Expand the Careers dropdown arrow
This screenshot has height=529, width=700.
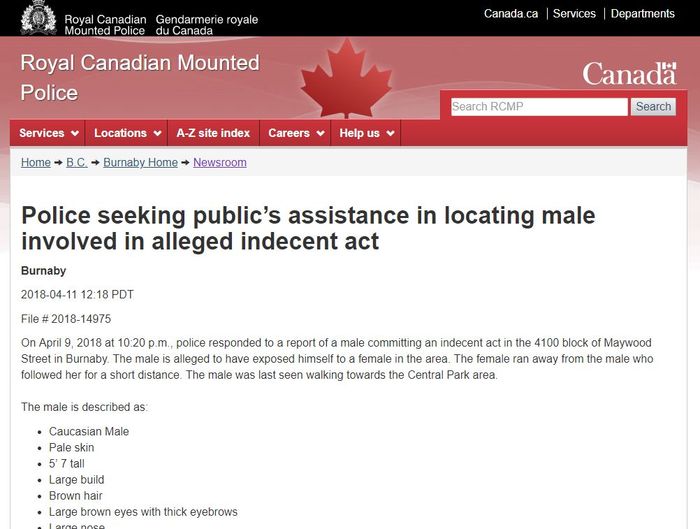[320, 133]
